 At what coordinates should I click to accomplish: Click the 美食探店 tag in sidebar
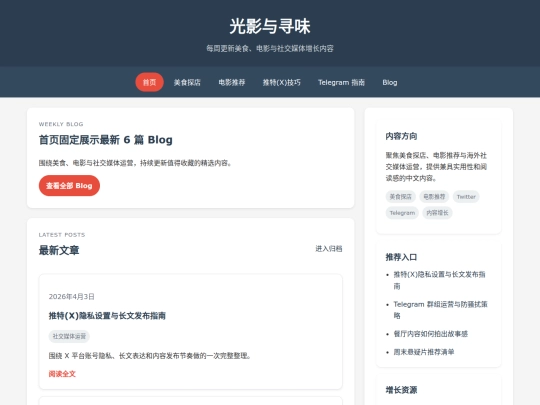click(x=401, y=197)
